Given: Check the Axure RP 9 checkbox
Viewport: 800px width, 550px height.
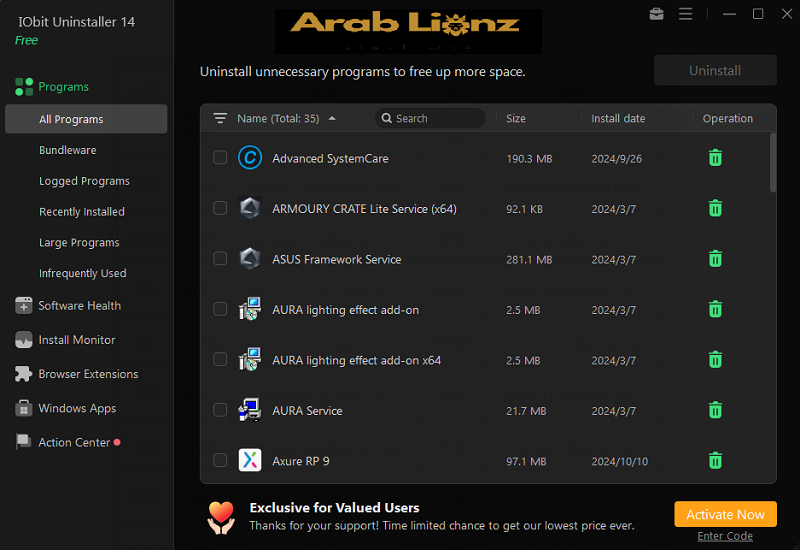Looking at the screenshot, I should click(220, 460).
